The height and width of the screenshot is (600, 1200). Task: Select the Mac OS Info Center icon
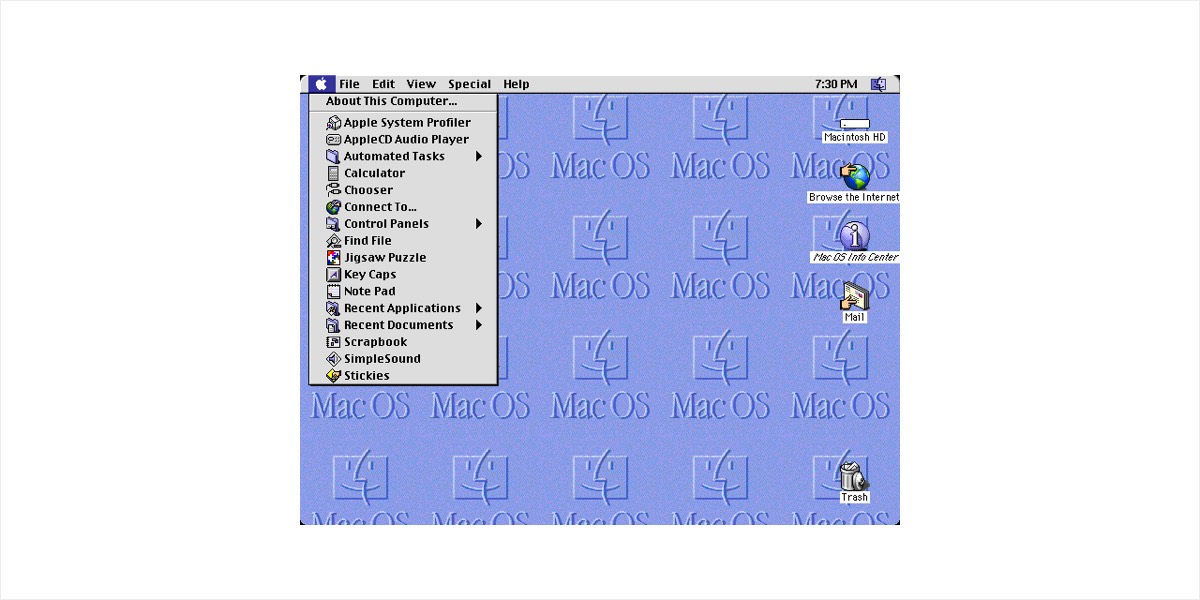pos(854,237)
